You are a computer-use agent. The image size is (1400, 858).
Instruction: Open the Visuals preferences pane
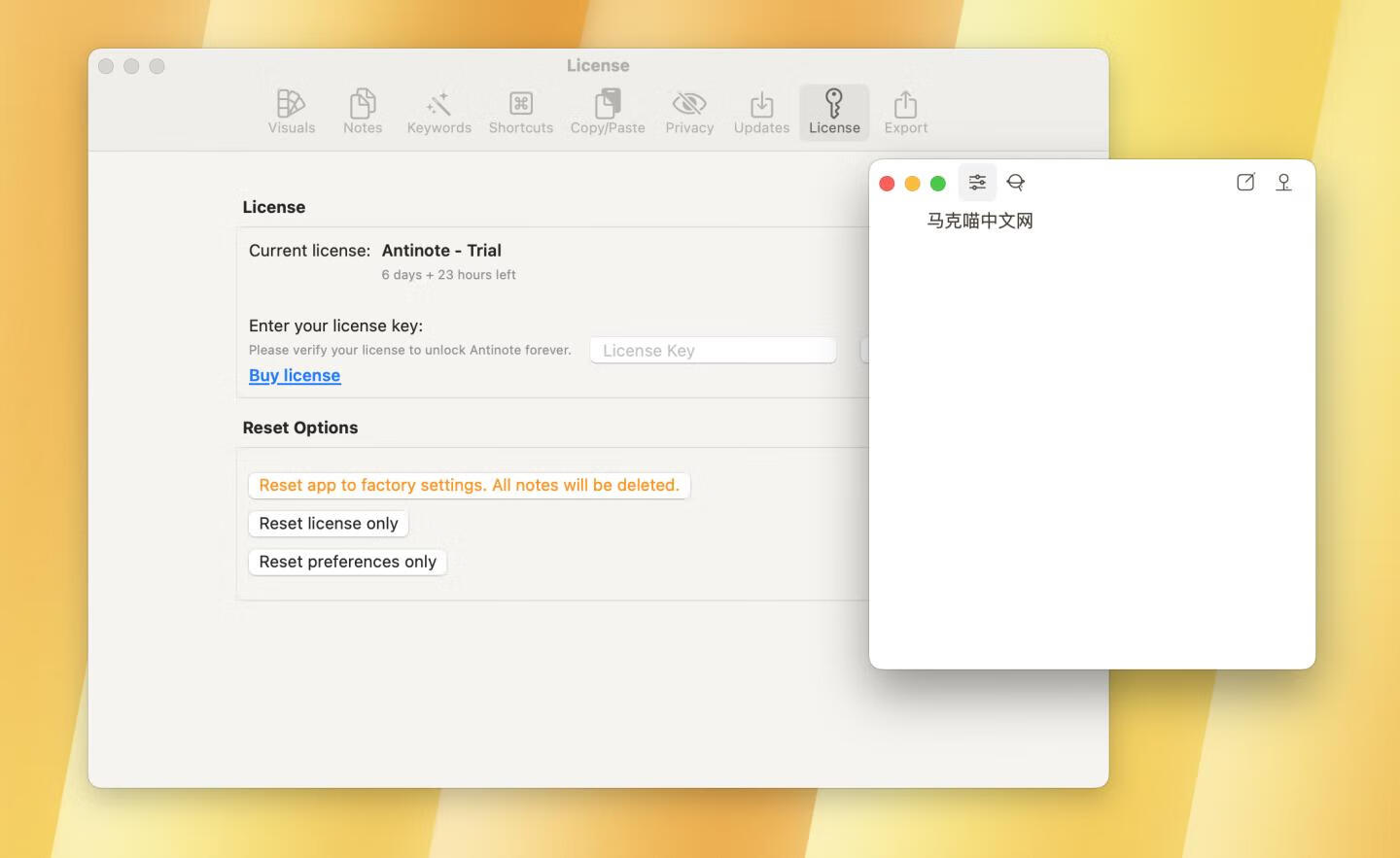(x=291, y=111)
